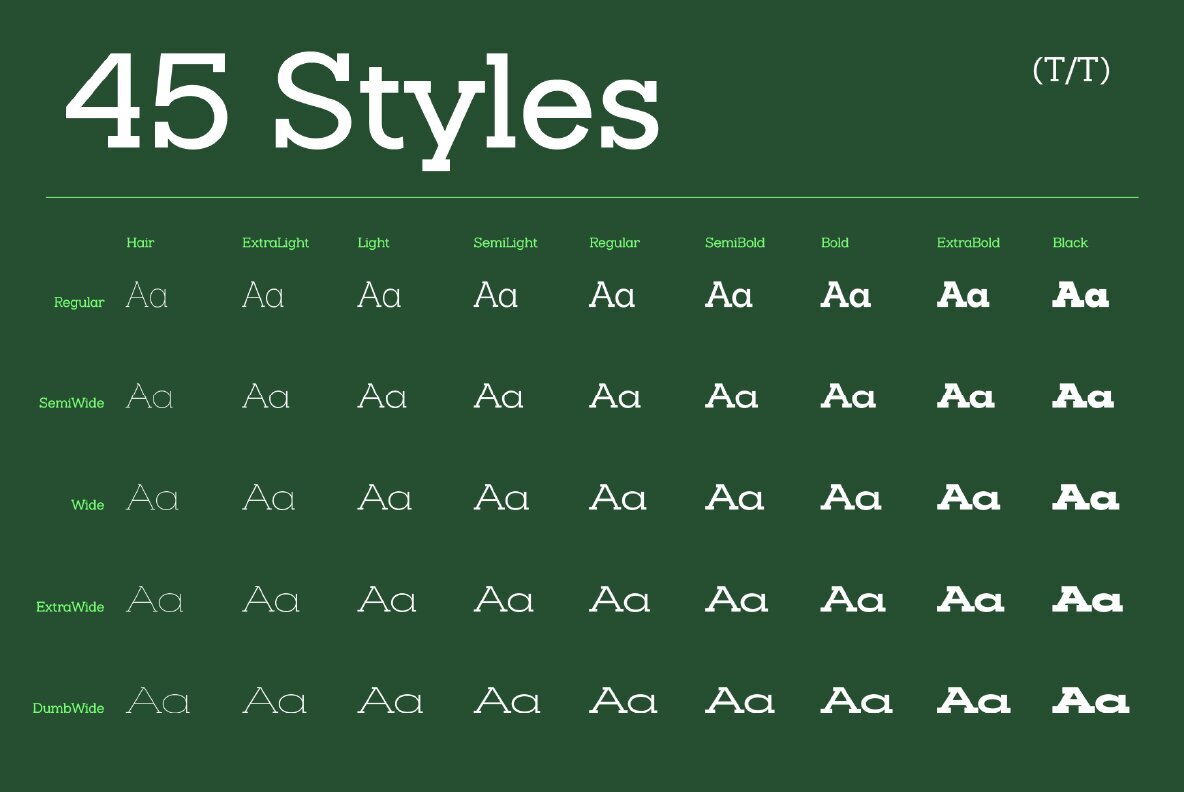Select the ExtraWide SemiLight Aa sample
This screenshot has height=792, width=1184.
[504, 600]
